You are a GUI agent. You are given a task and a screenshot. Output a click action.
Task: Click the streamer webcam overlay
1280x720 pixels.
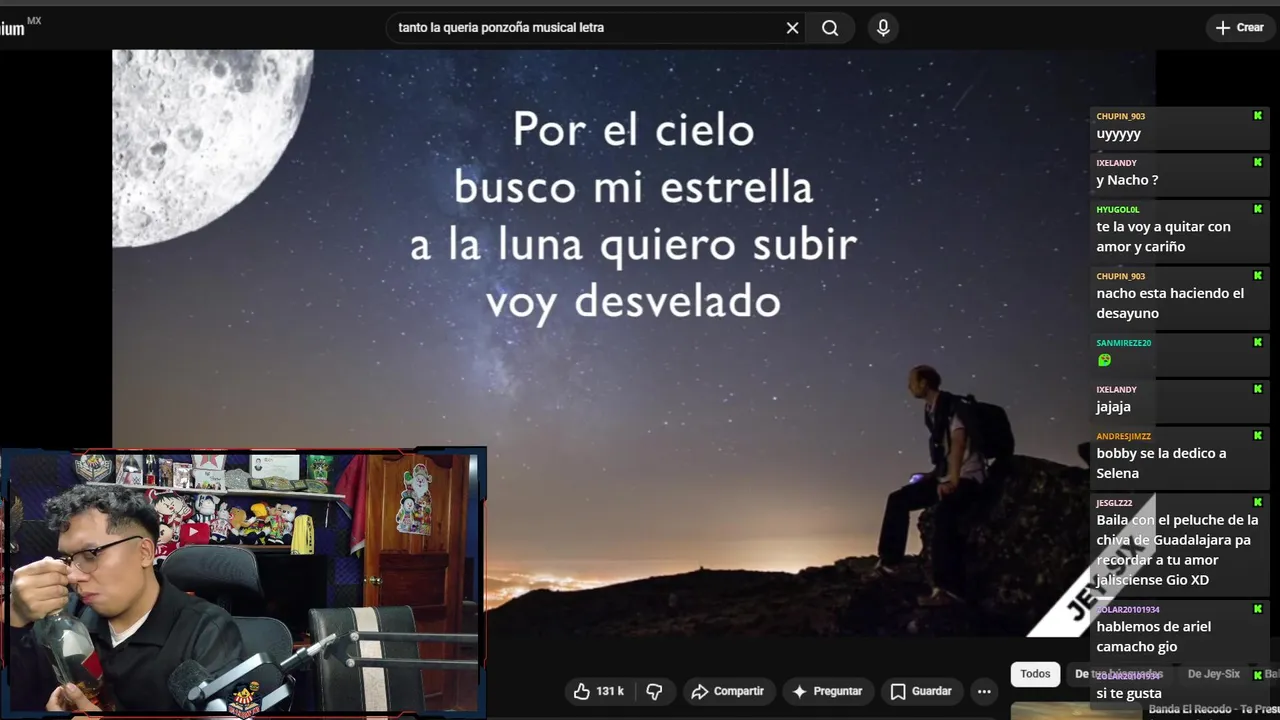tap(243, 583)
